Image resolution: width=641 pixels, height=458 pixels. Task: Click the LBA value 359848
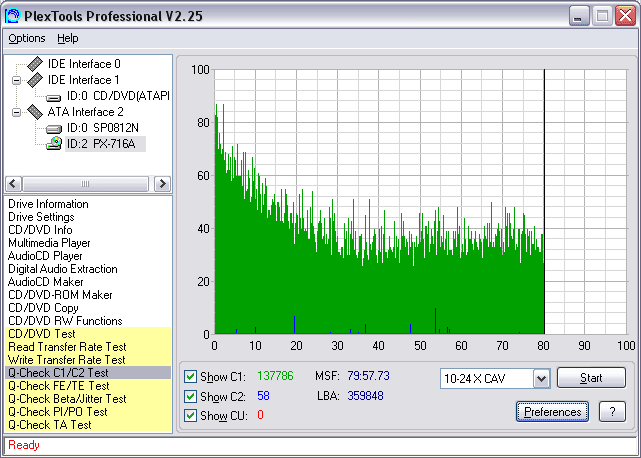[365, 396]
